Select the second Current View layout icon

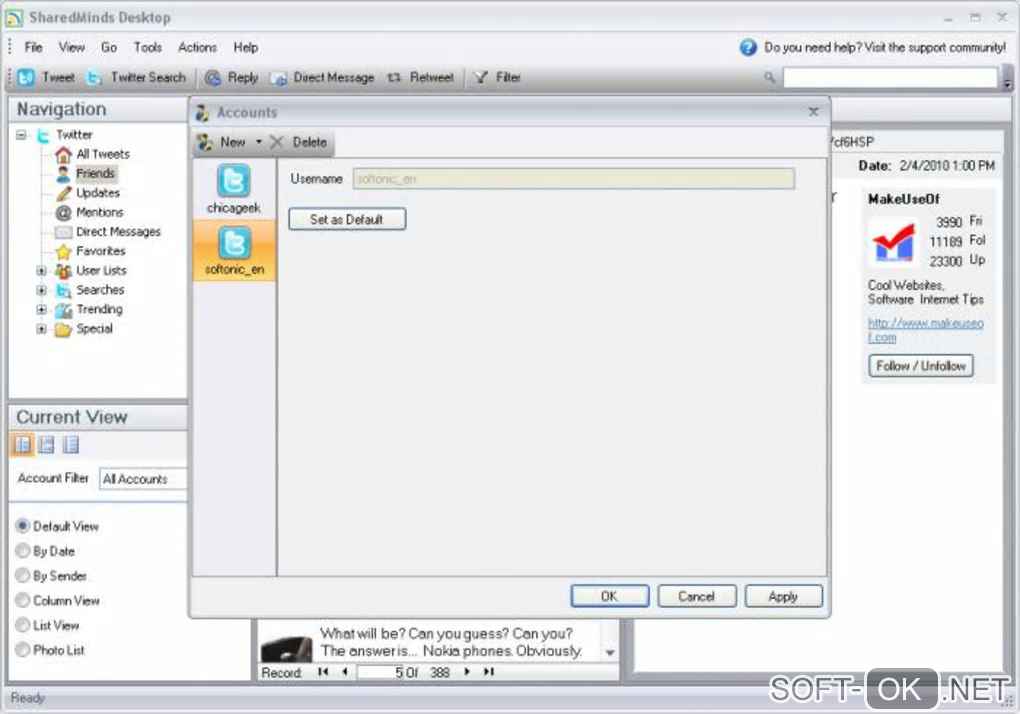46,445
